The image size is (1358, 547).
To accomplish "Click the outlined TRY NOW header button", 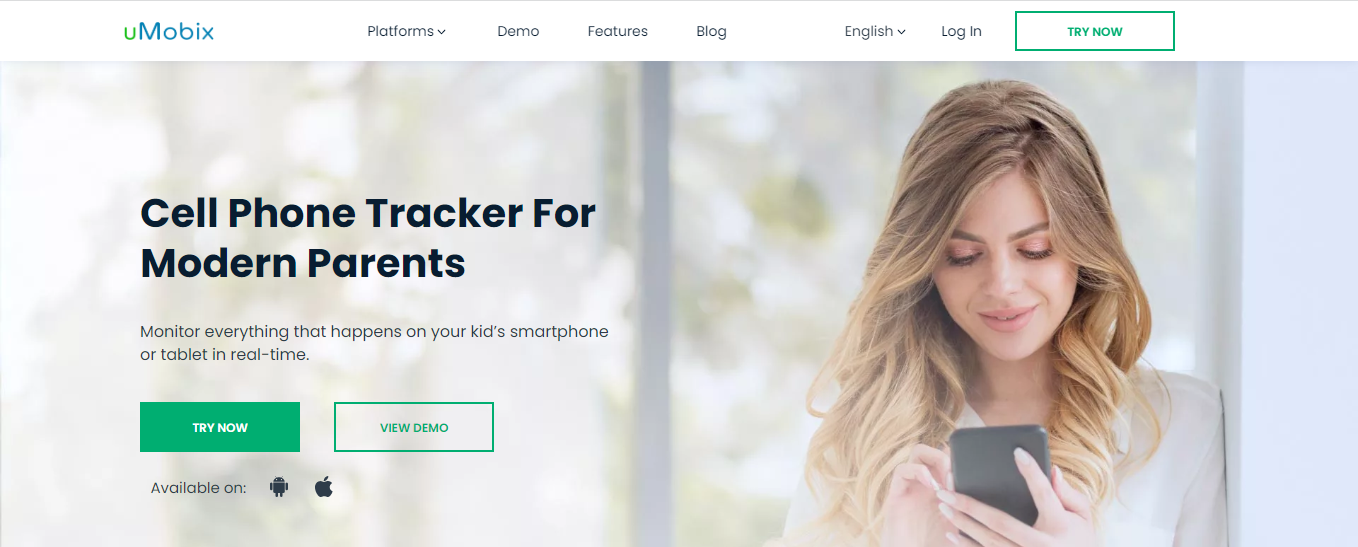I will [1095, 31].
